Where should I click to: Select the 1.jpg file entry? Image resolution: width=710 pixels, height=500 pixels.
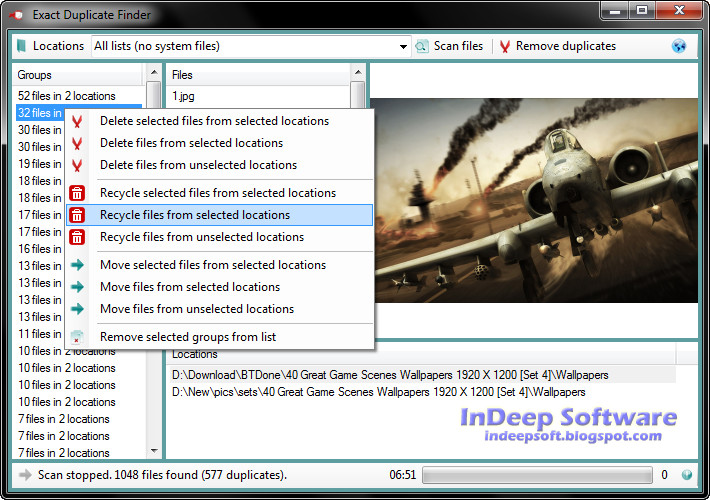click(183, 96)
